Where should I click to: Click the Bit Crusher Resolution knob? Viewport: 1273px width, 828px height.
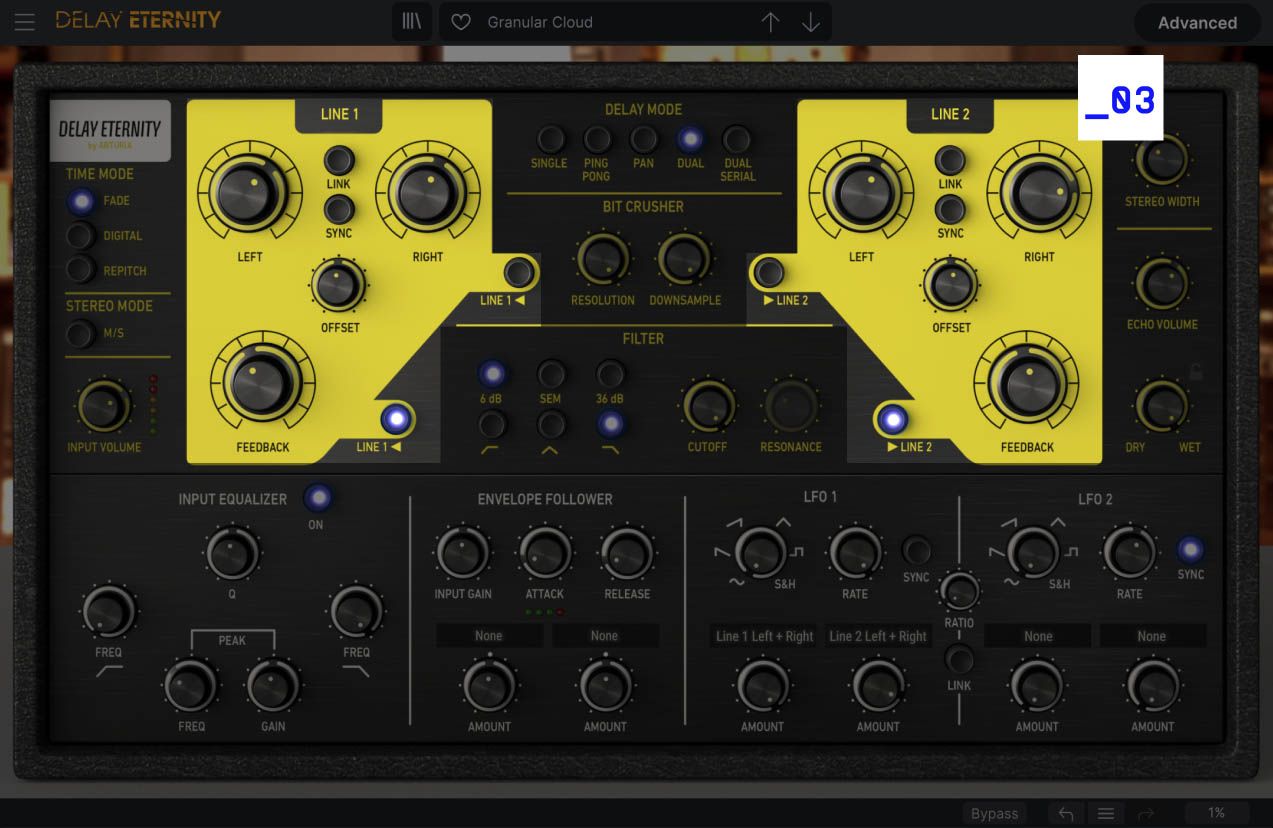click(x=603, y=259)
